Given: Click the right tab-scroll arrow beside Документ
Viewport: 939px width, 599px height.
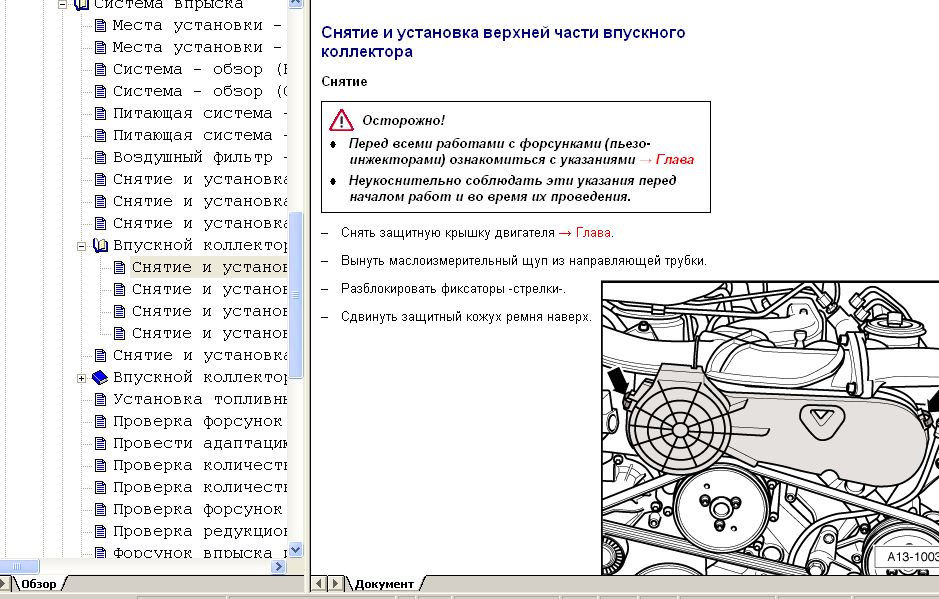Looking at the screenshot, I should pyautogui.click(x=336, y=583).
